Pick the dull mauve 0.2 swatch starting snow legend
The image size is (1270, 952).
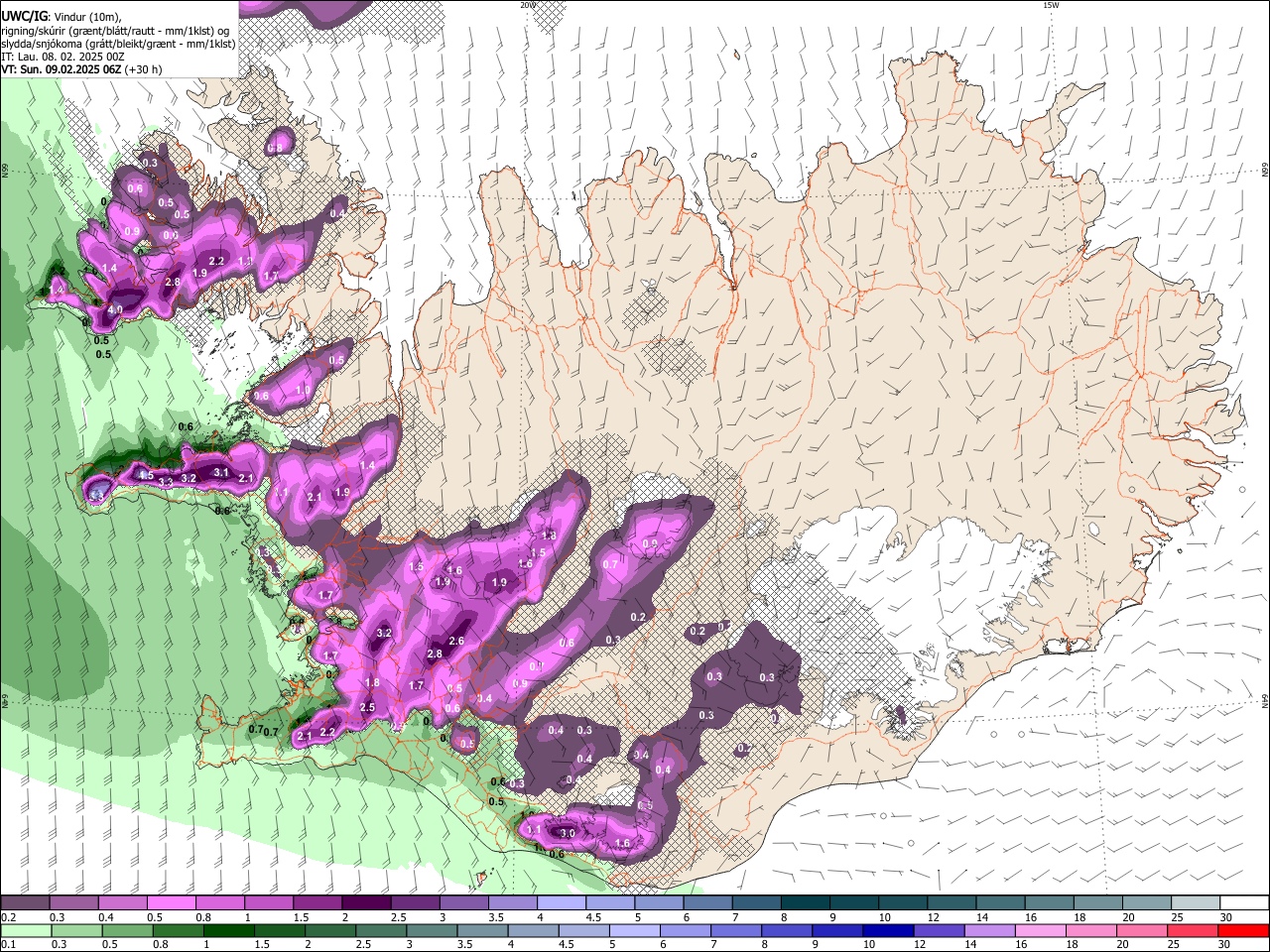pyautogui.click(x=24, y=903)
